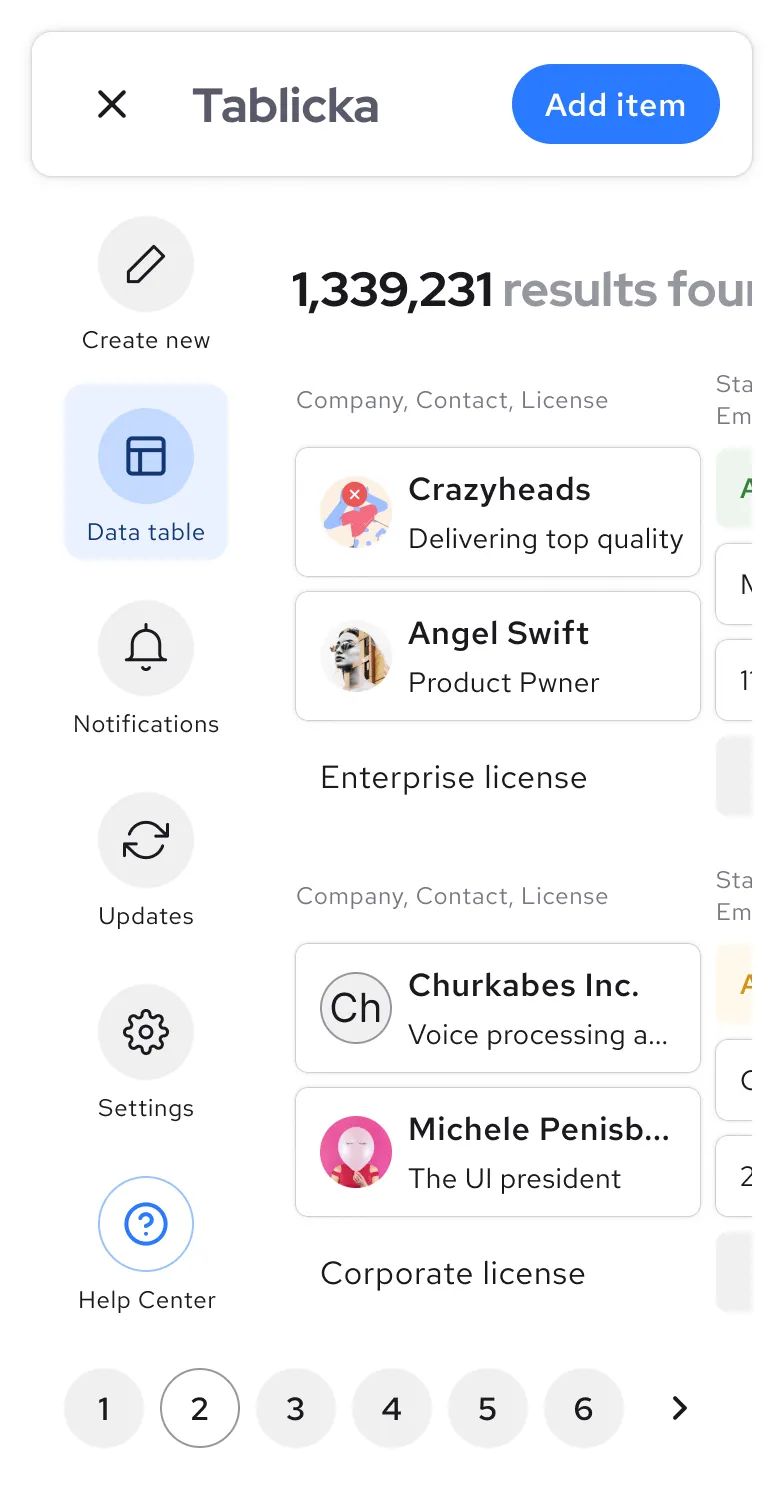Jump to page 4
Image resolution: width=784 pixels, height=1504 pixels.
click(x=392, y=1408)
